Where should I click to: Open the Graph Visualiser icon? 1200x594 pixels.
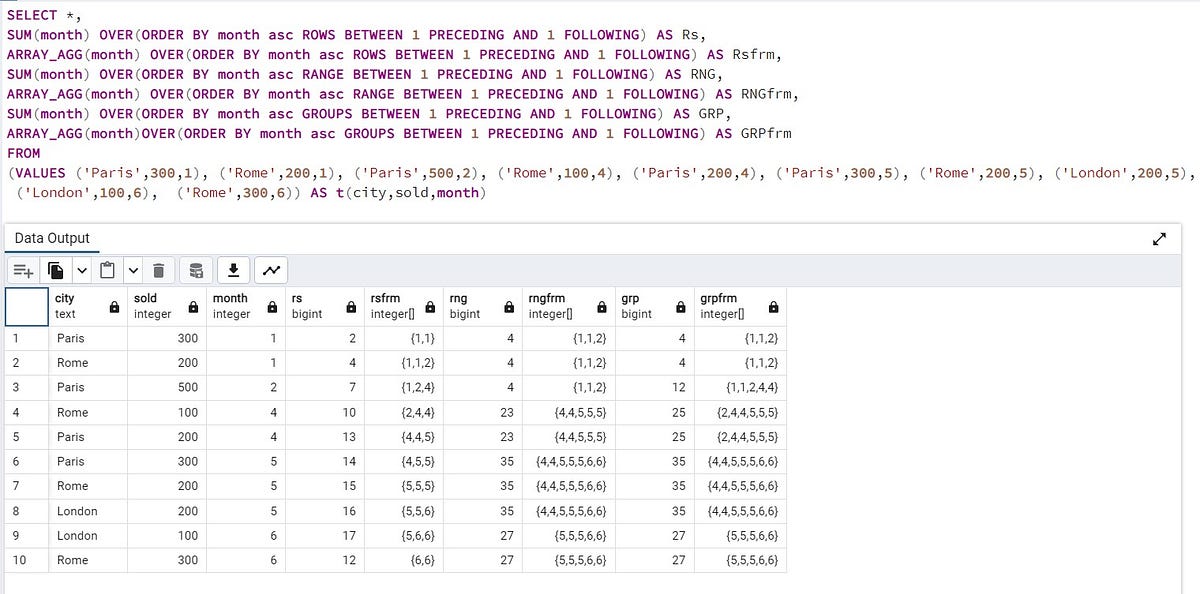268,270
